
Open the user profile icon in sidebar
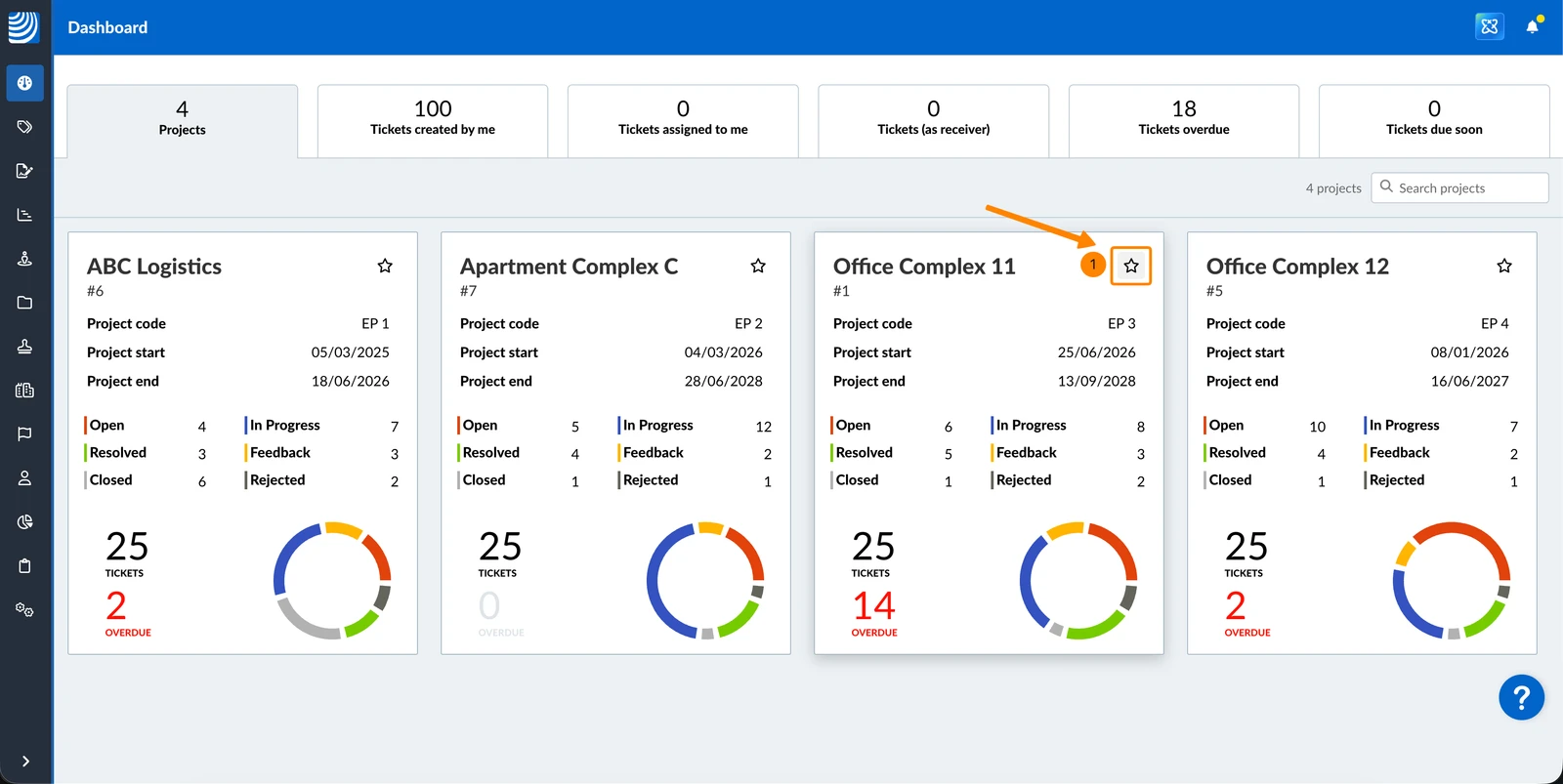tap(24, 477)
